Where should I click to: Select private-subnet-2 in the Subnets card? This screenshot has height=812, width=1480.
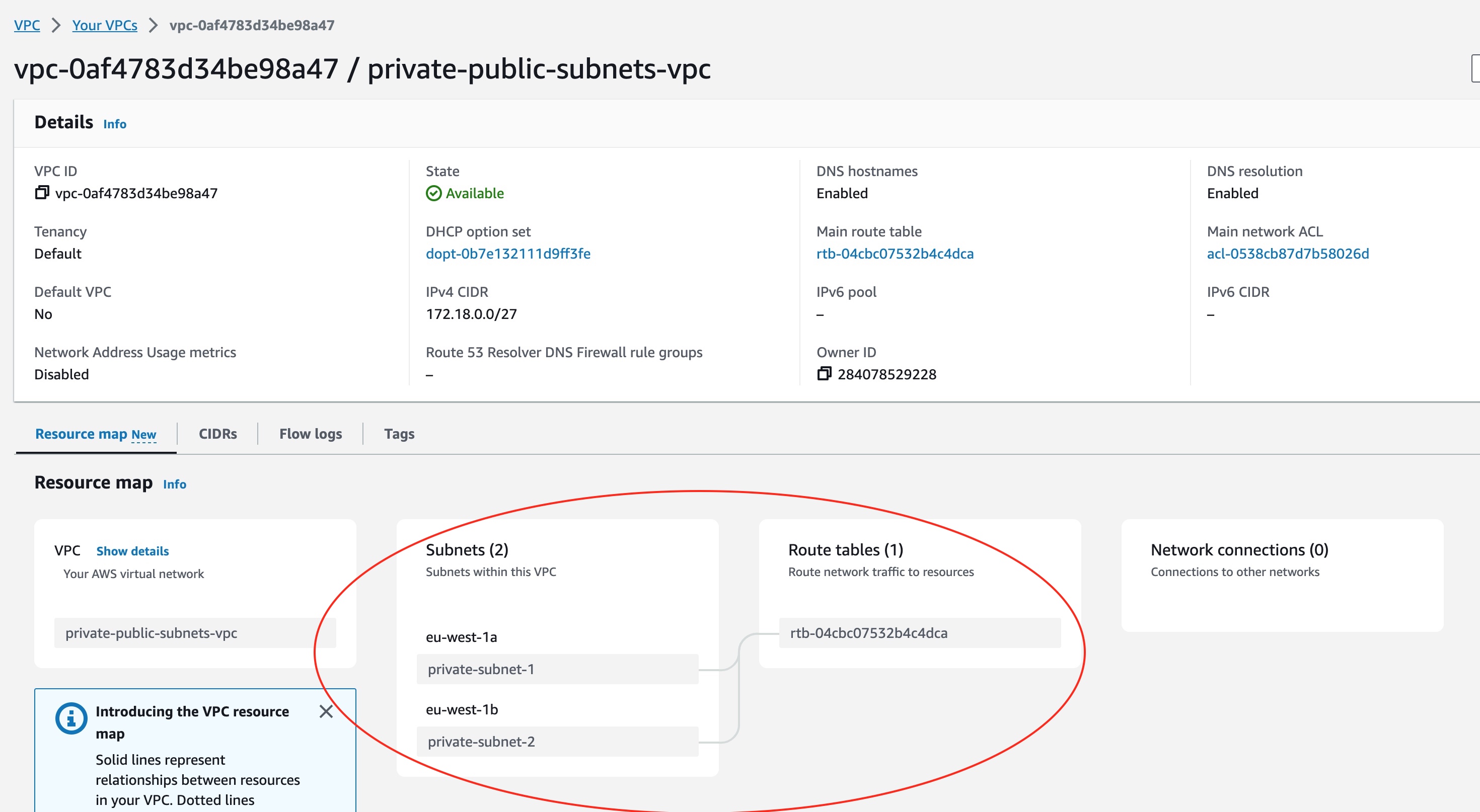point(557,742)
